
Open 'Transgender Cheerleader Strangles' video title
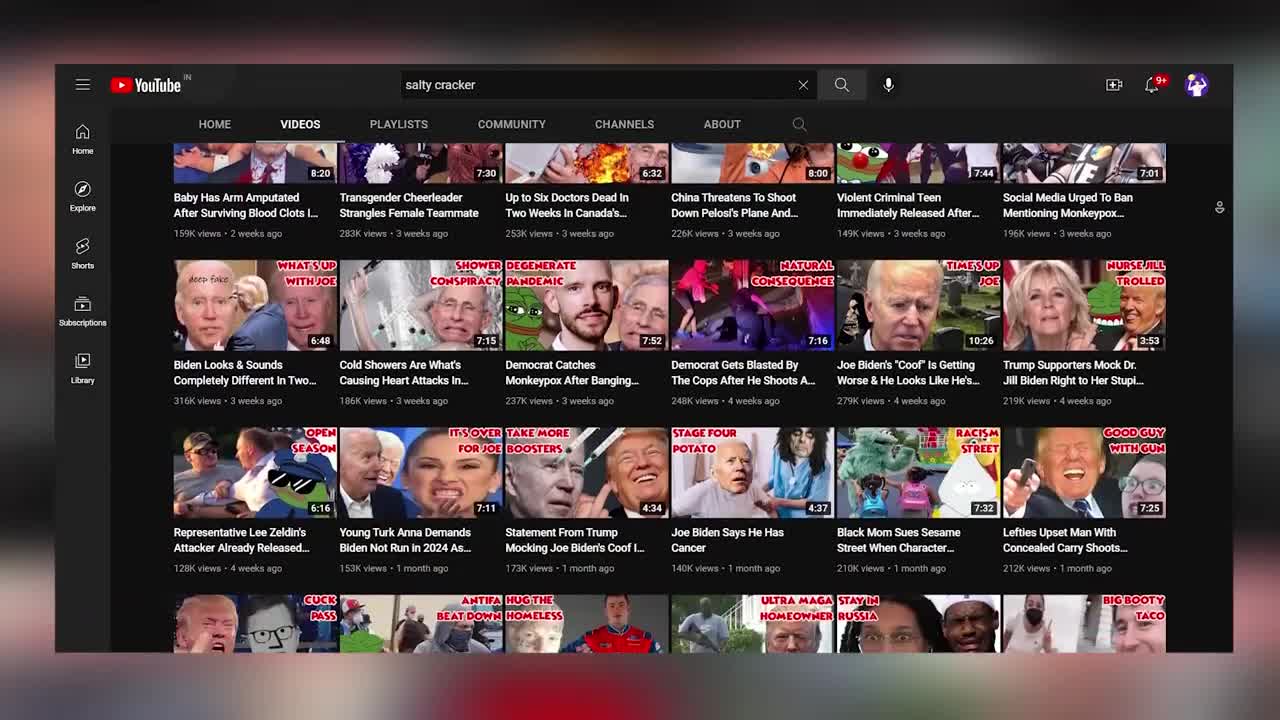409,205
